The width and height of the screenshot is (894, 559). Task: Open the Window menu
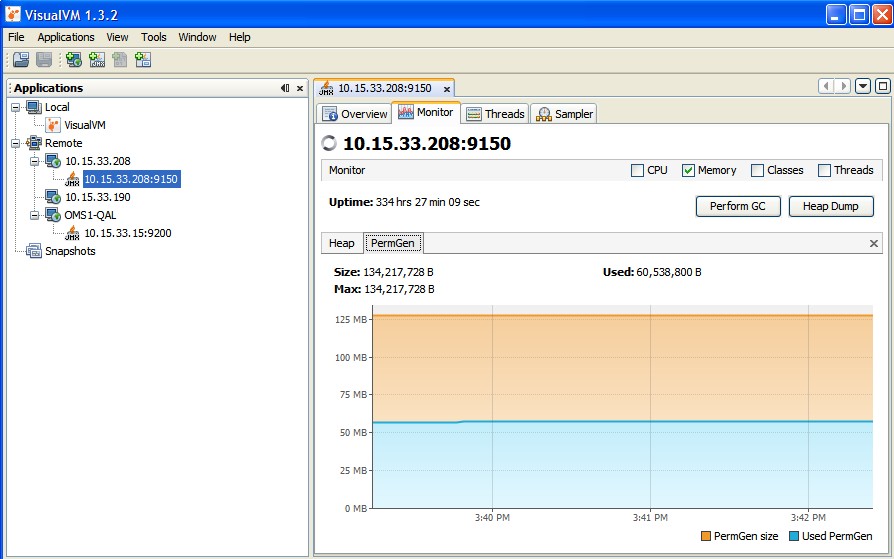coord(197,37)
